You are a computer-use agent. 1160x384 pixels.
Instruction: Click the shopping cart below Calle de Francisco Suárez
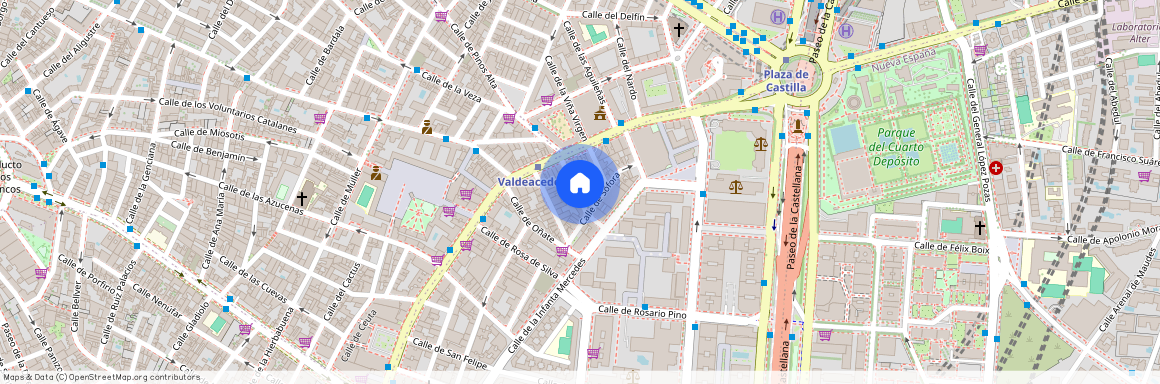1144,176
